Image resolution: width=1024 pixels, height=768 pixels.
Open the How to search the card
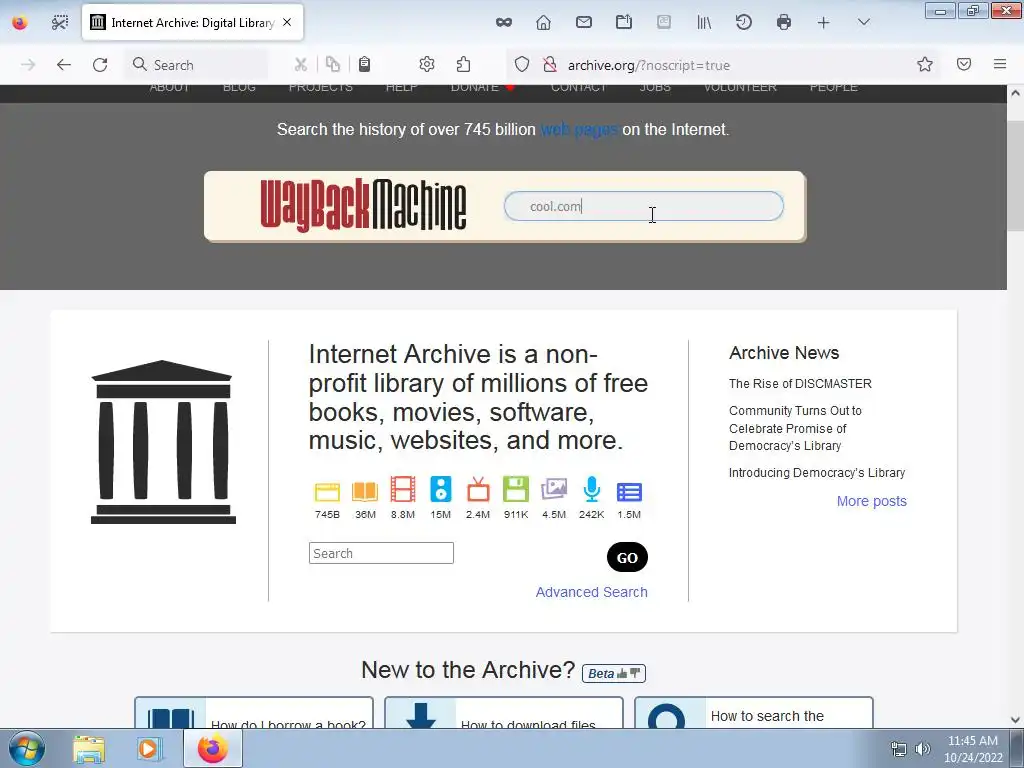point(754,713)
